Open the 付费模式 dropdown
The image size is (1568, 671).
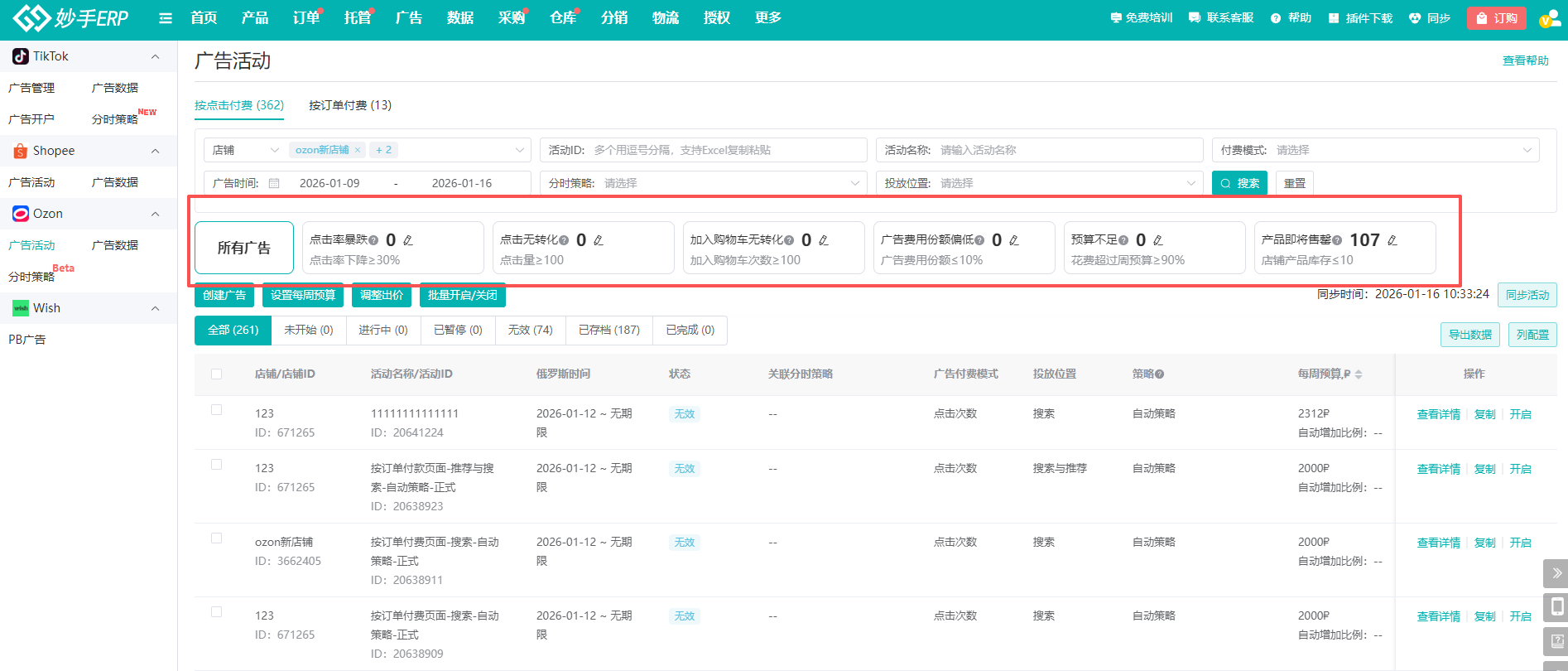[x=1376, y=150]
